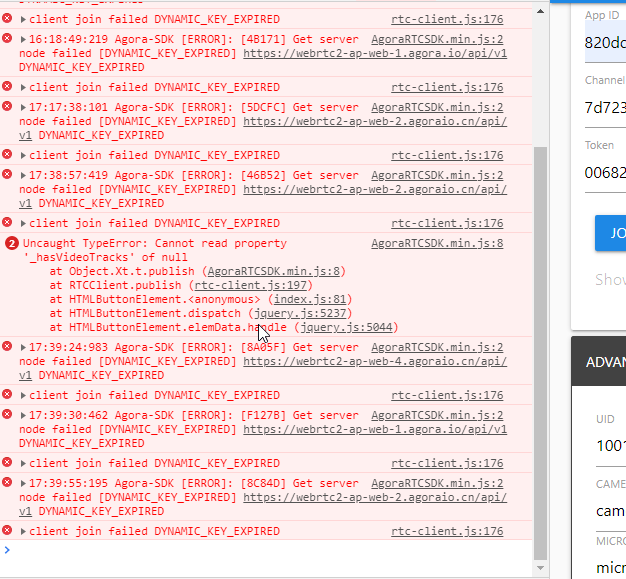Open AgoraRTCSDK.min.js:2 source link on the 16:18:49:219 row
The width and height of the screenshot is (626, 579).
437,40
